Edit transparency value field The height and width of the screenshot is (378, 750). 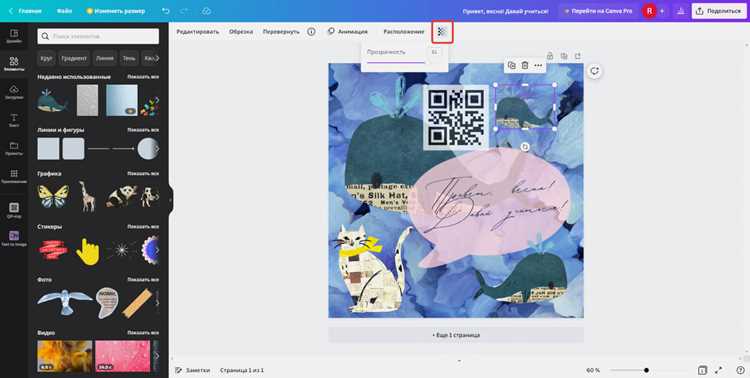434,52
